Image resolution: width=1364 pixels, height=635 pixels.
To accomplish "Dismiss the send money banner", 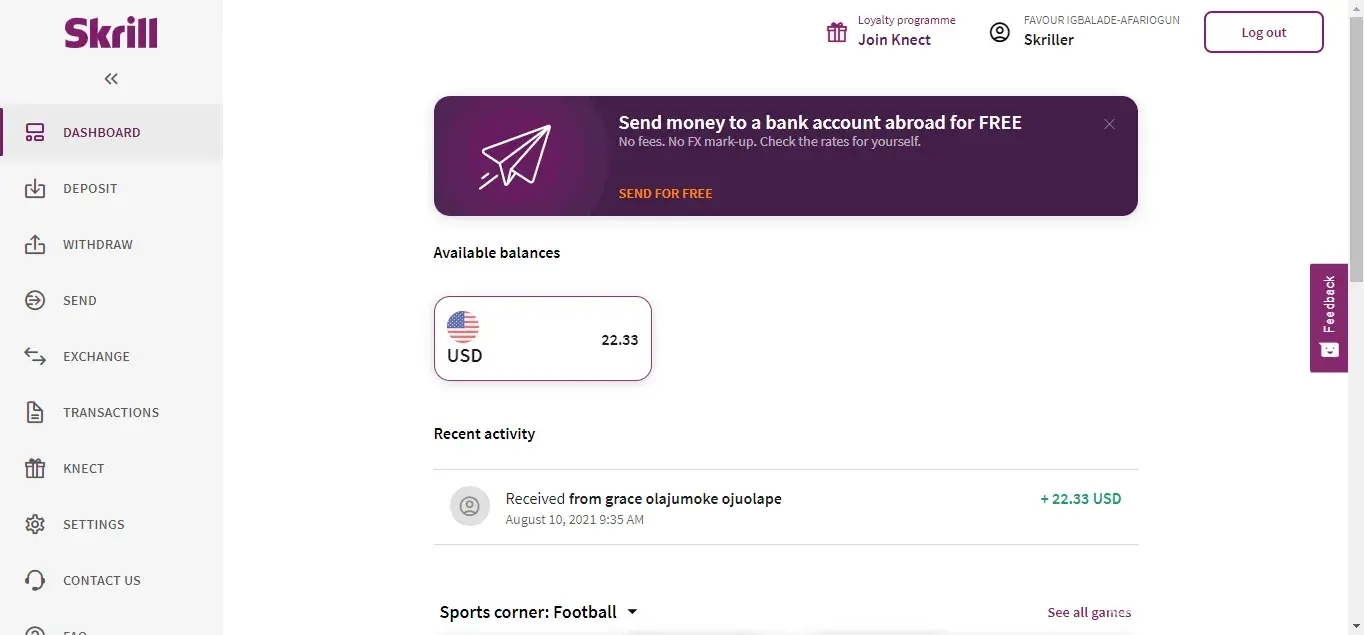I will click(x=1109, y=124).
